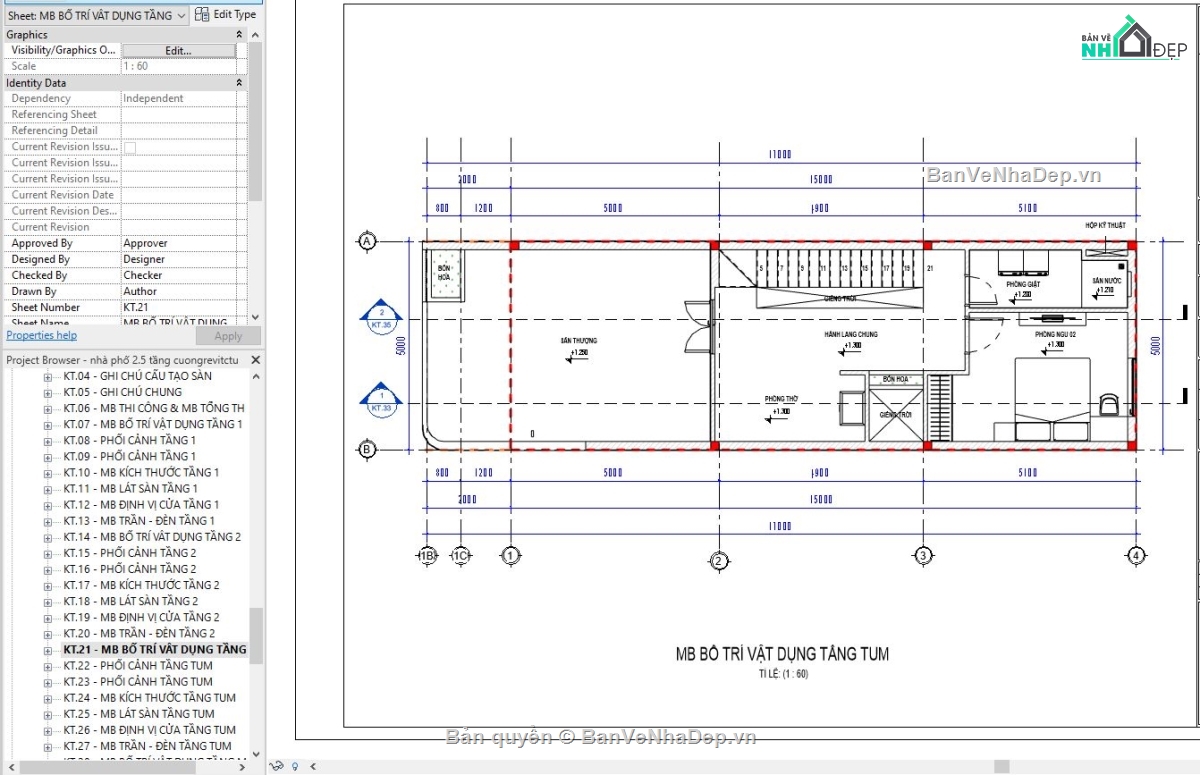Image resolution: width=1200 pixels, height=775 pixels.
Task: Click the Properties panel scrollbar down arrow
Action: tap(255, 316)
